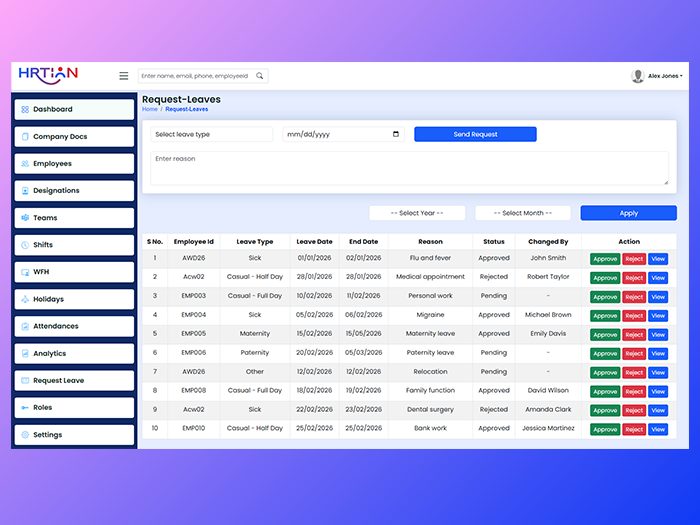Image resolution: width=700 pixels, height=525 pixels.
Task: Open the Select leave type dropdown
Action: tap(212, 134)
